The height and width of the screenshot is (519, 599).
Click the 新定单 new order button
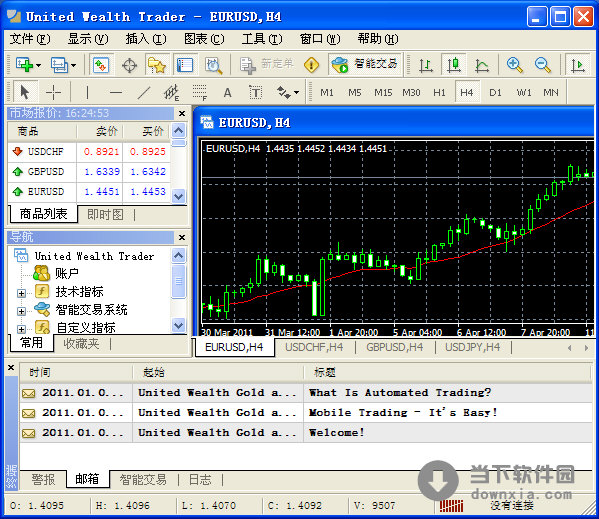[x=267, y=65]
